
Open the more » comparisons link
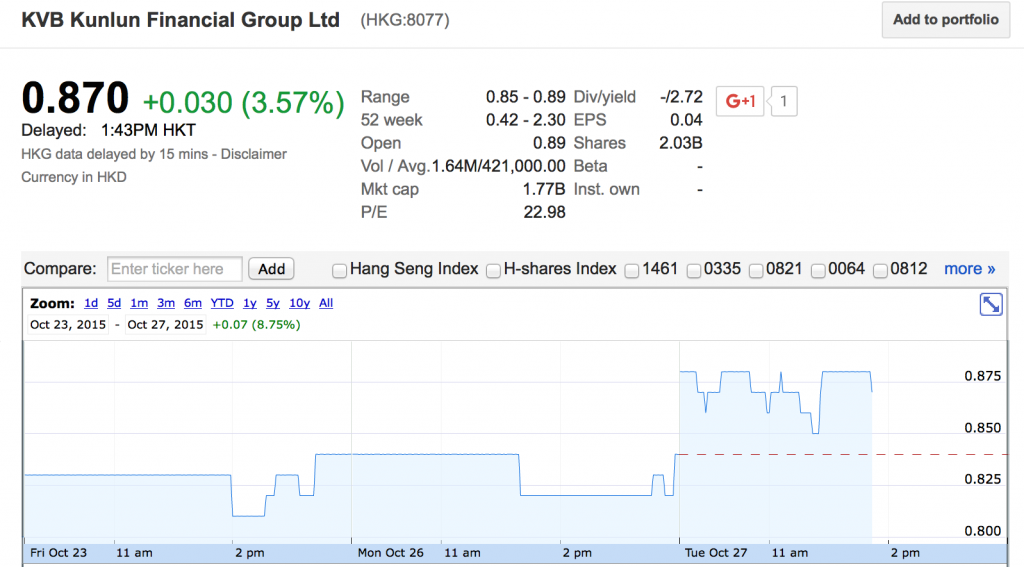coord(969,269)
